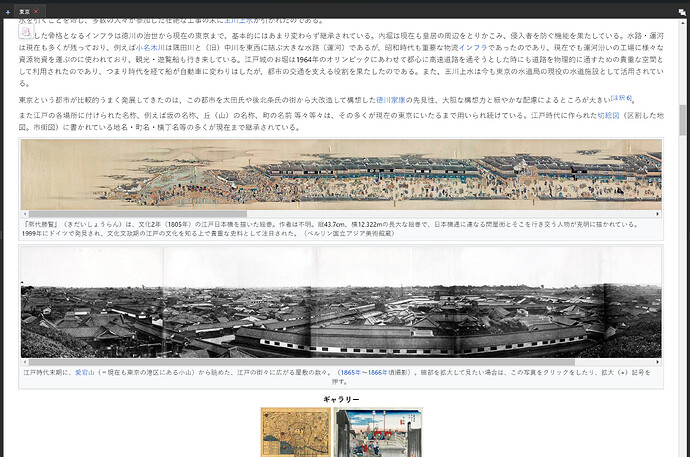Screen dimensions: 690x457
Task: Open the floating table-of-contents icon beside the article
Action: tap(26, 31)
